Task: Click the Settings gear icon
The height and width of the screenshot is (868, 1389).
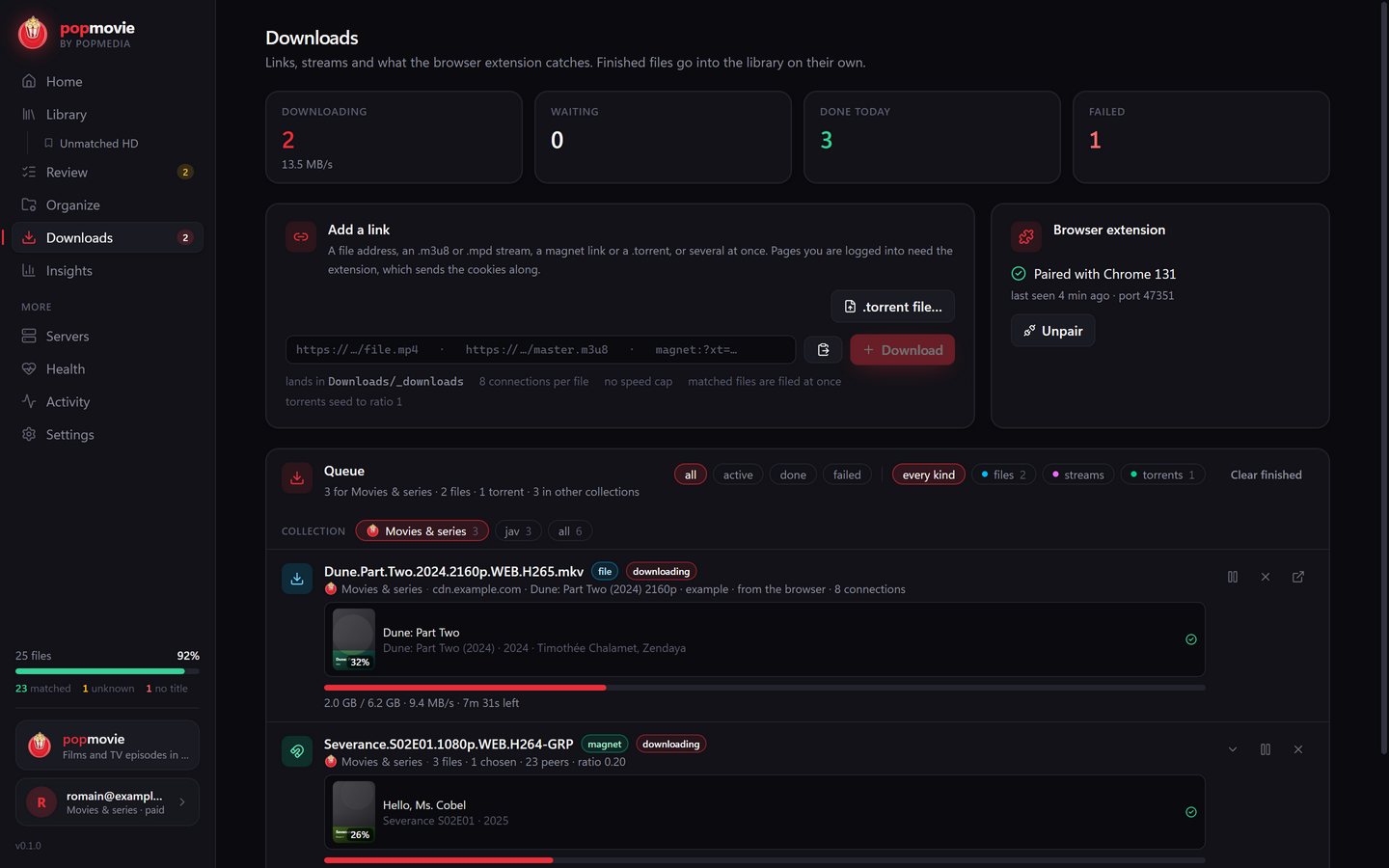Action: (x=29, y=434)
